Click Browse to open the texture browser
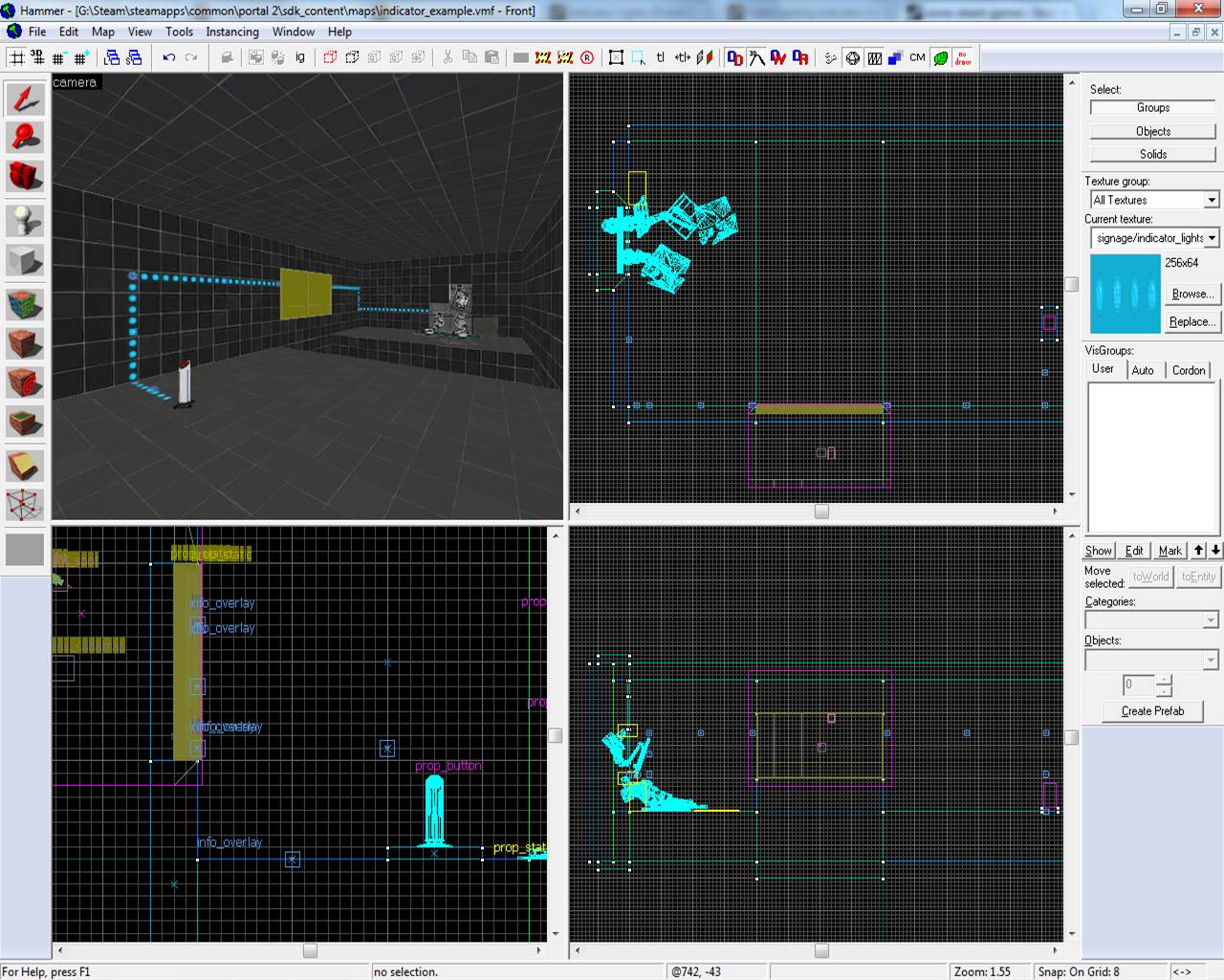The height and width of the screenshot is (980, 1224). coord(1192,294)
